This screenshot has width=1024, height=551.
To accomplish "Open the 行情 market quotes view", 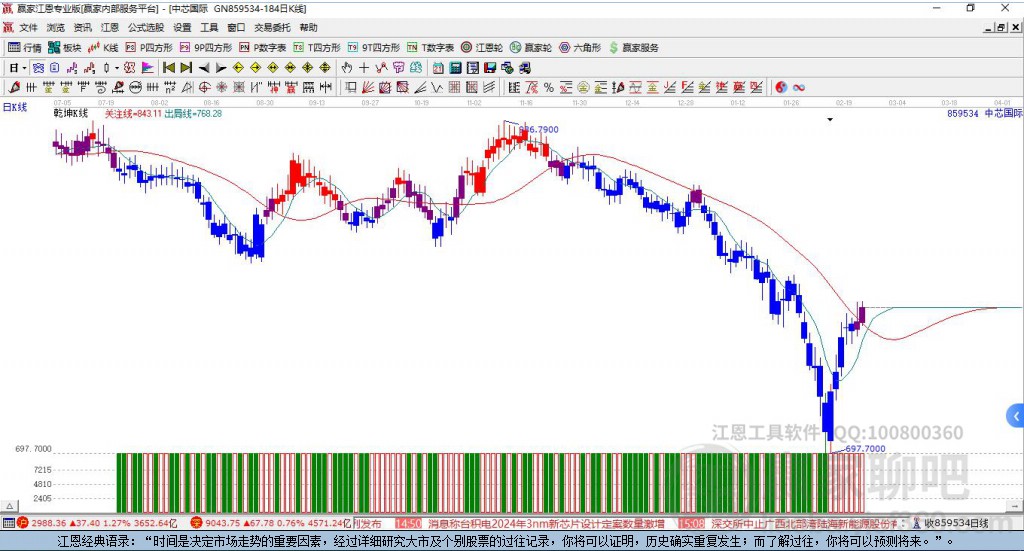I will point(25,48).
